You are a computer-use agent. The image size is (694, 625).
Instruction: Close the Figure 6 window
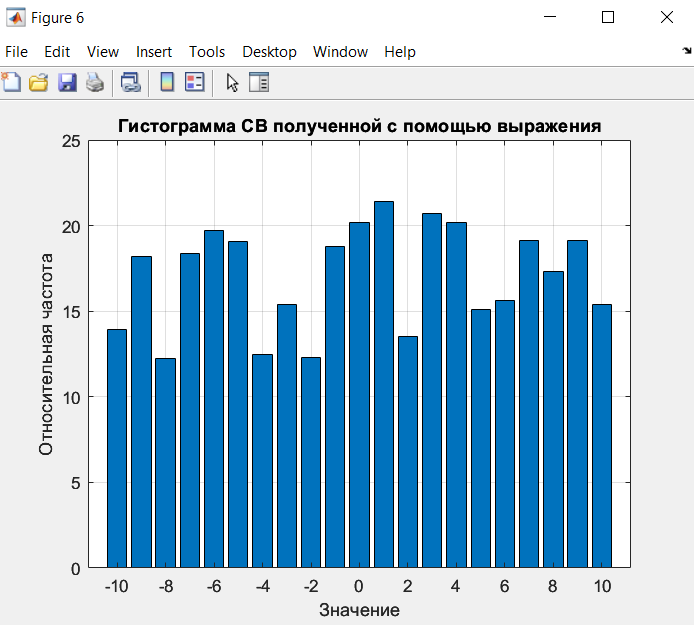tap(667, 17)
